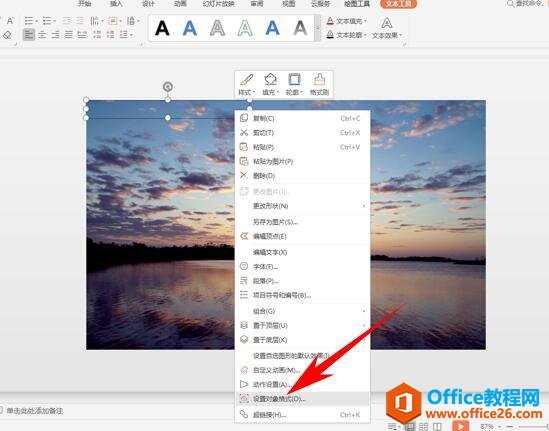Choose 复制(C) from the context menu
549x431 pixels.
pyautogui.click(x=303, y=118)
